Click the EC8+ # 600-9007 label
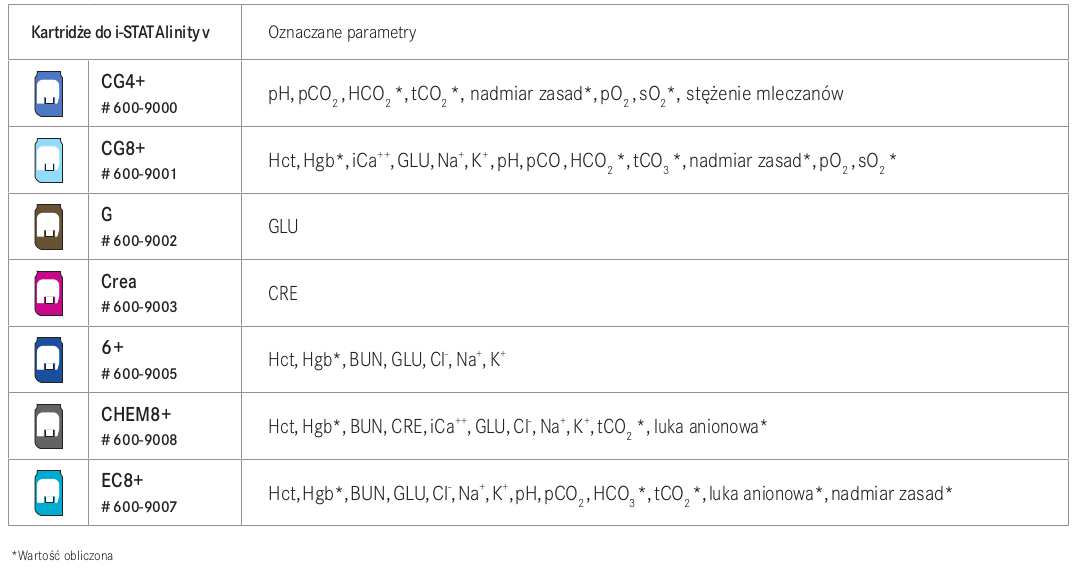This screenshot has height=574, width=1082. click(x=139, y=493)
